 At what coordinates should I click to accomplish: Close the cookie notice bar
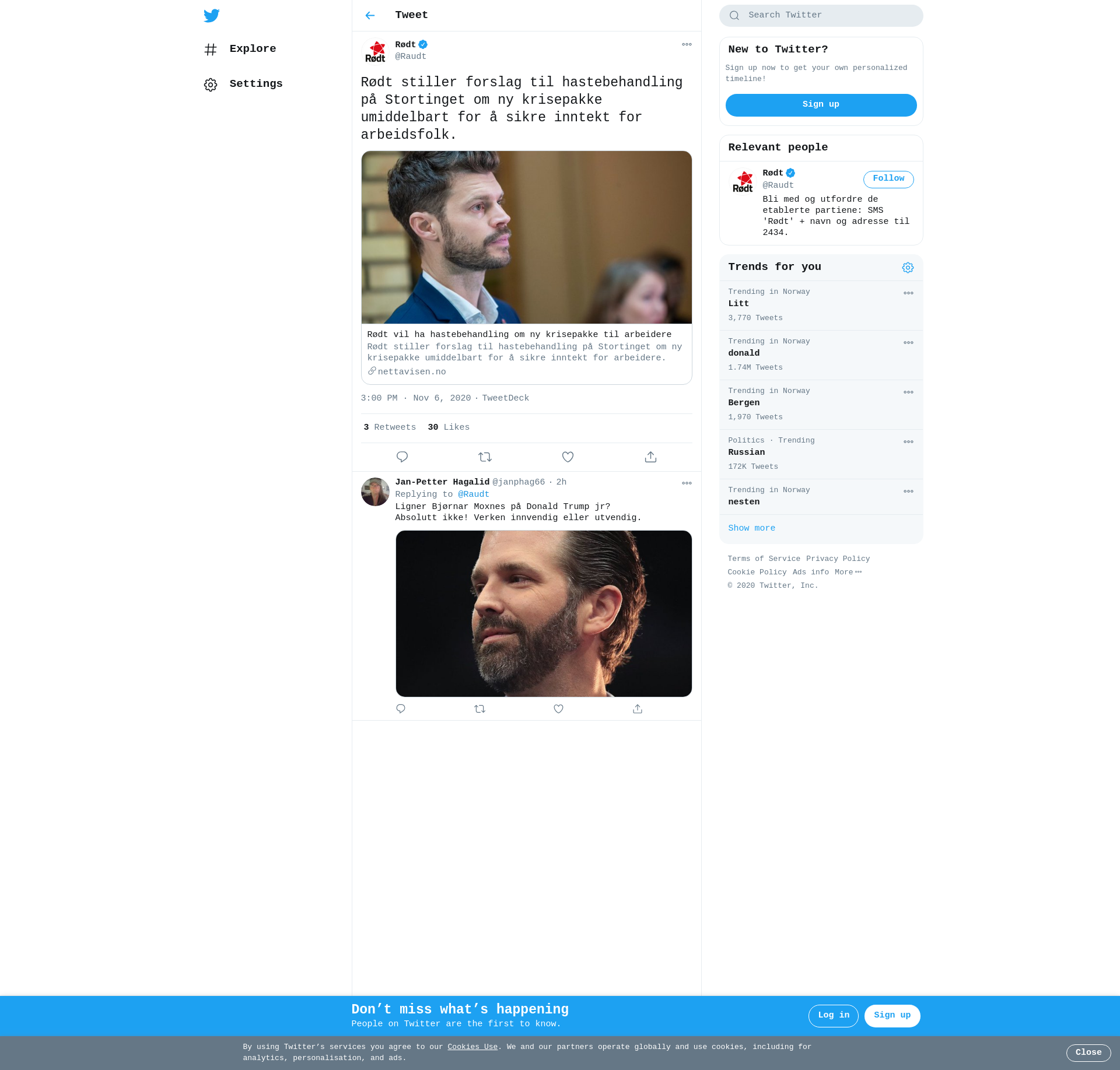[x=1088, y=1053]
